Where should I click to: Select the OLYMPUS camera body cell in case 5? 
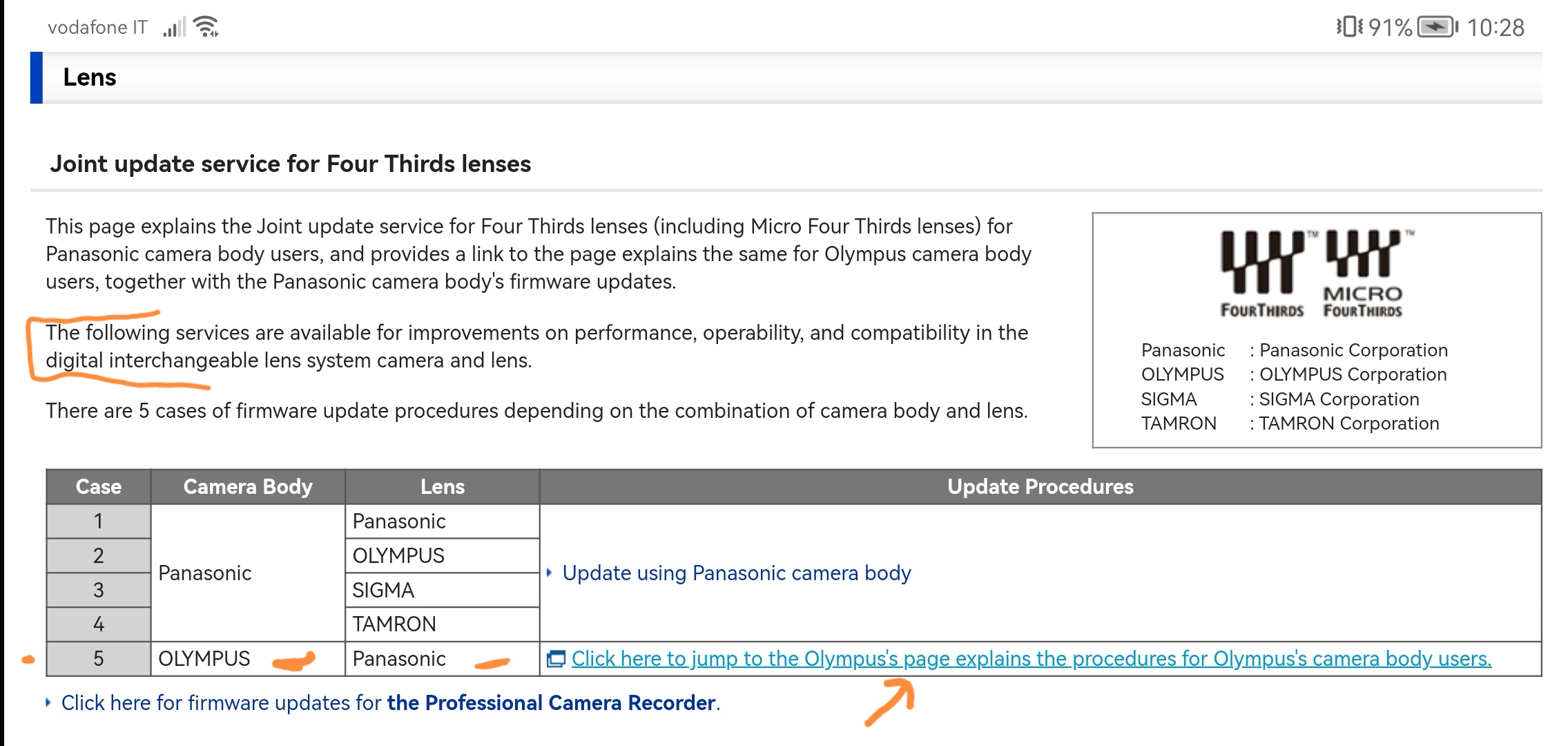tap(248, 658)
